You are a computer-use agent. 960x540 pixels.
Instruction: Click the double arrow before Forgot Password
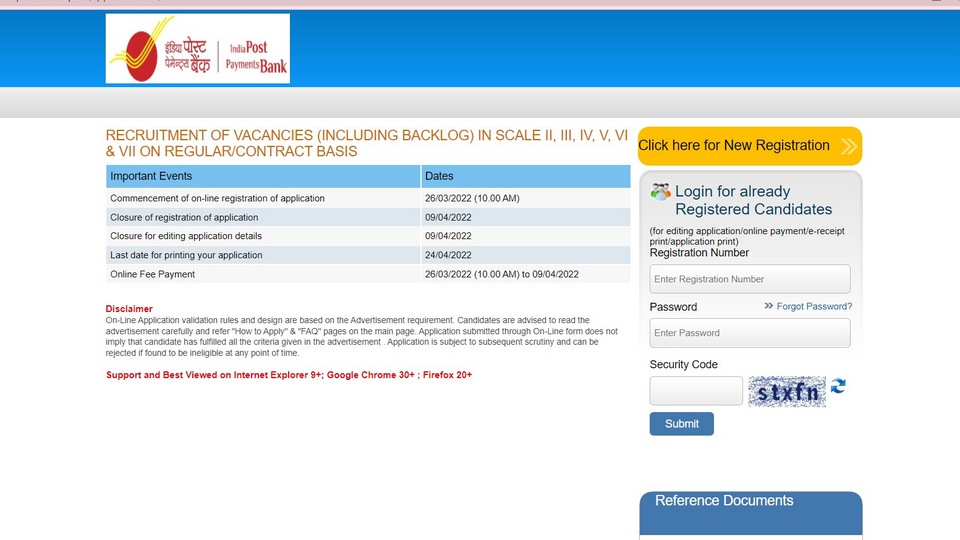point(768,306)
